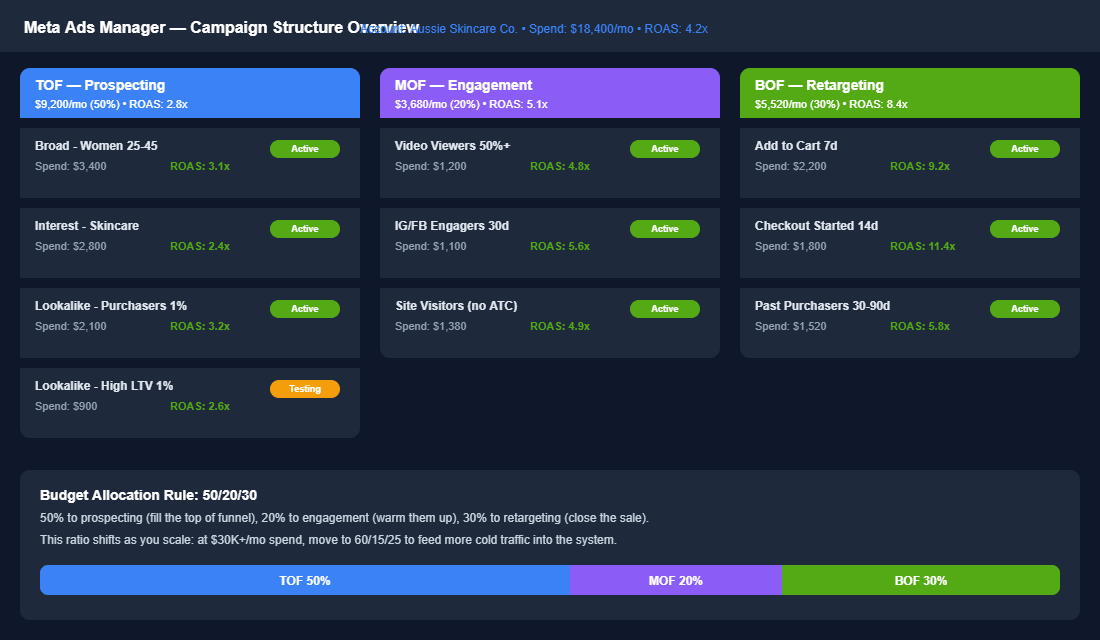Screen dimensions: 1100x640
Task: Click ROAS 11.4x value on Checkout Started
Action: tap(922, 246)
